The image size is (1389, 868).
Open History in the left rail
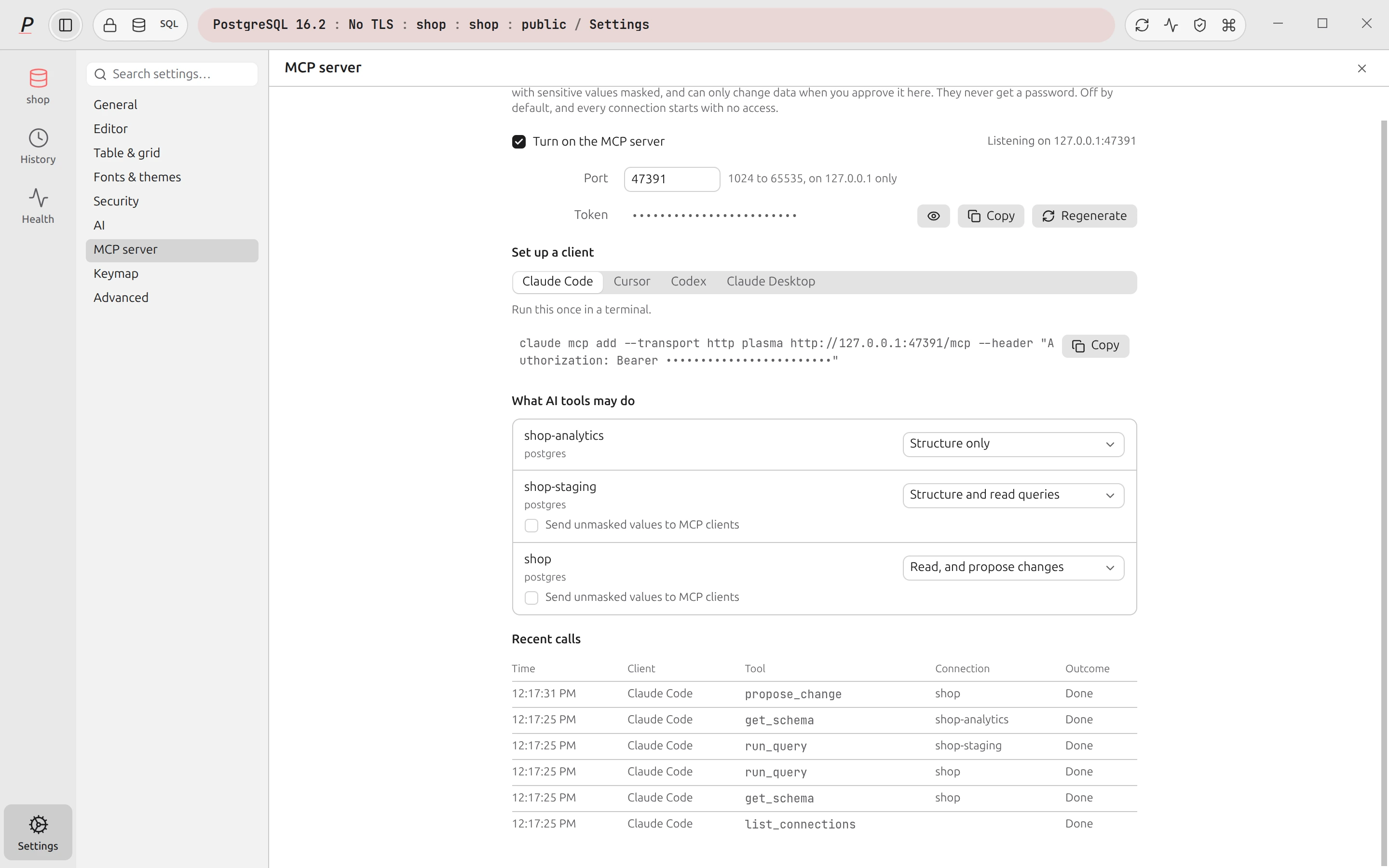pyautogui.click(x=38, y=146)
